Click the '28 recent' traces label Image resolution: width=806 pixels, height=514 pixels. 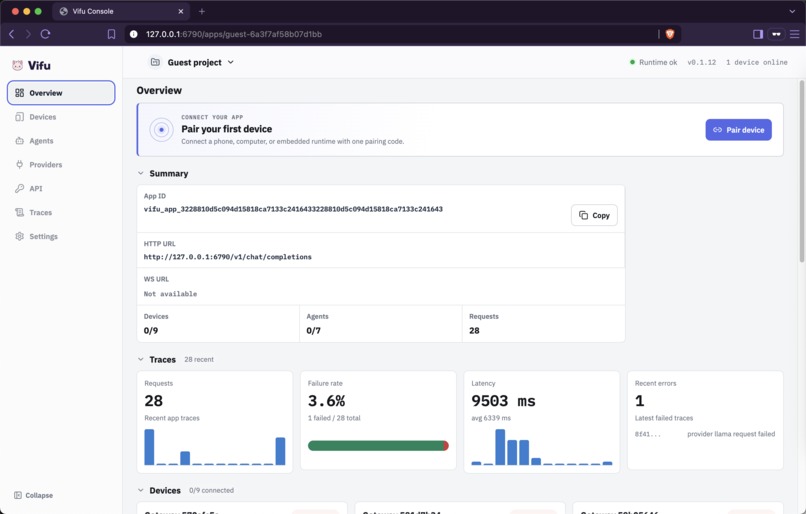click(199, 359)
